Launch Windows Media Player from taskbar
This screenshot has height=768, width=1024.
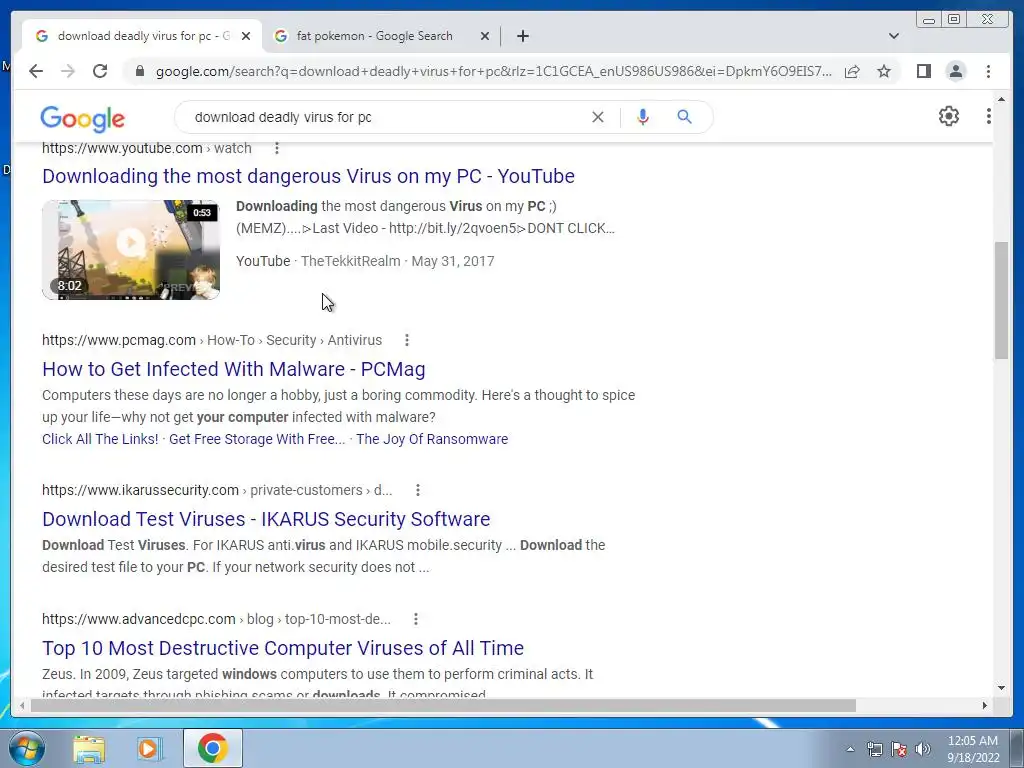[149, 748]
